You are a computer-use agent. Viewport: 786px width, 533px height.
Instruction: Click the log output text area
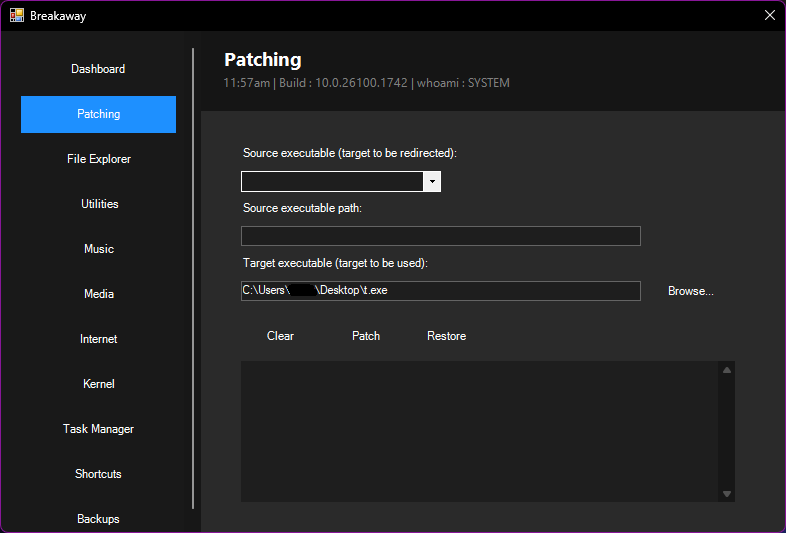tap(479, 431)
